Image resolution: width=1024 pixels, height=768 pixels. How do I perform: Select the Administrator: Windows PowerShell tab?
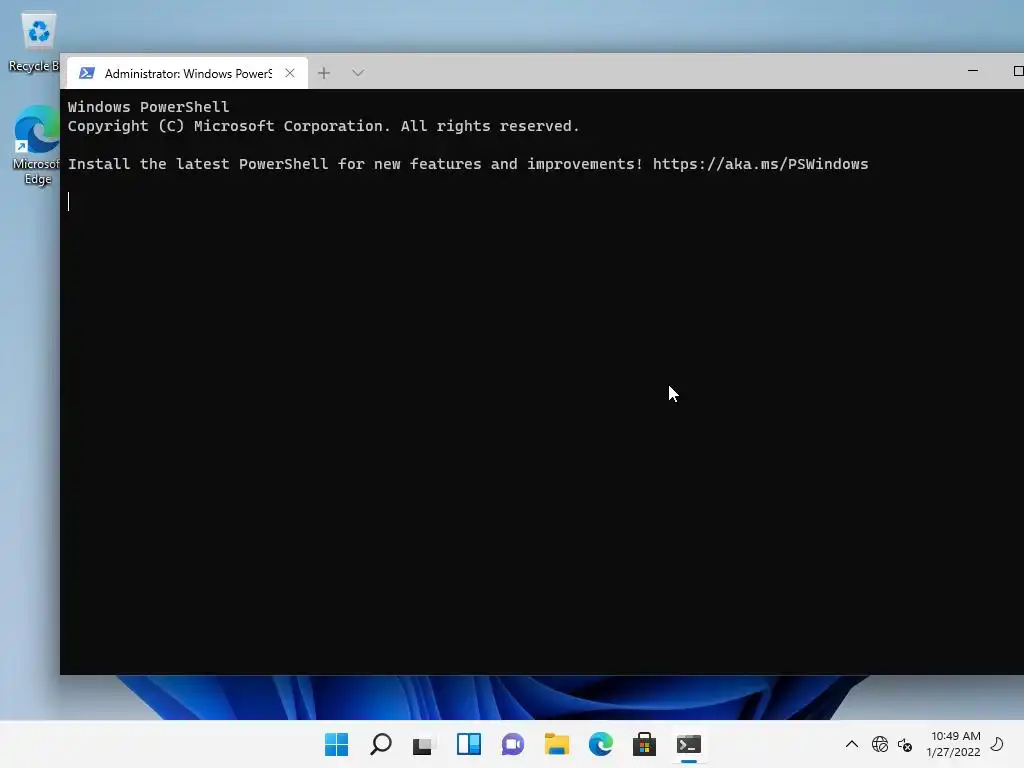(x=187, y=73)
